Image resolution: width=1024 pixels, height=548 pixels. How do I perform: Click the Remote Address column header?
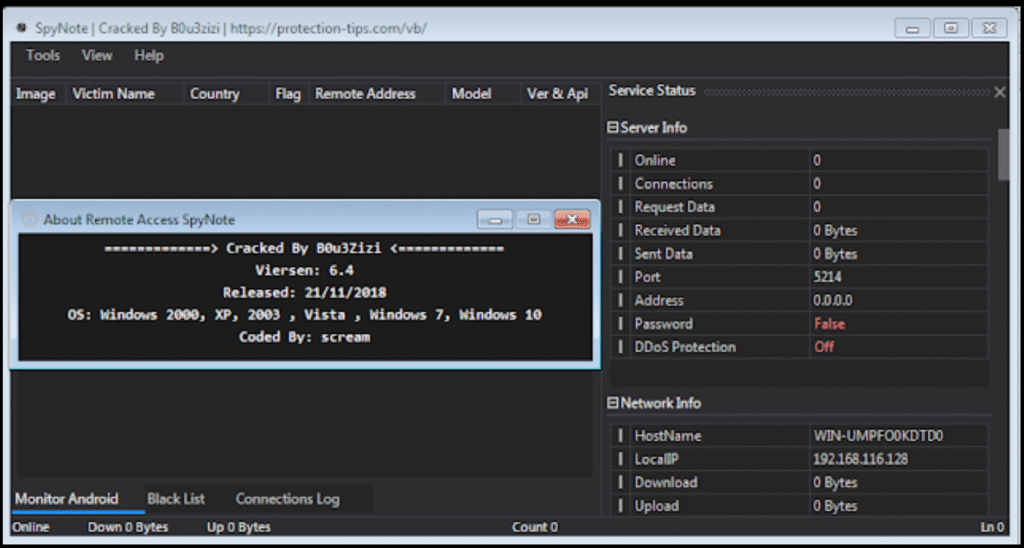[365, 94]
